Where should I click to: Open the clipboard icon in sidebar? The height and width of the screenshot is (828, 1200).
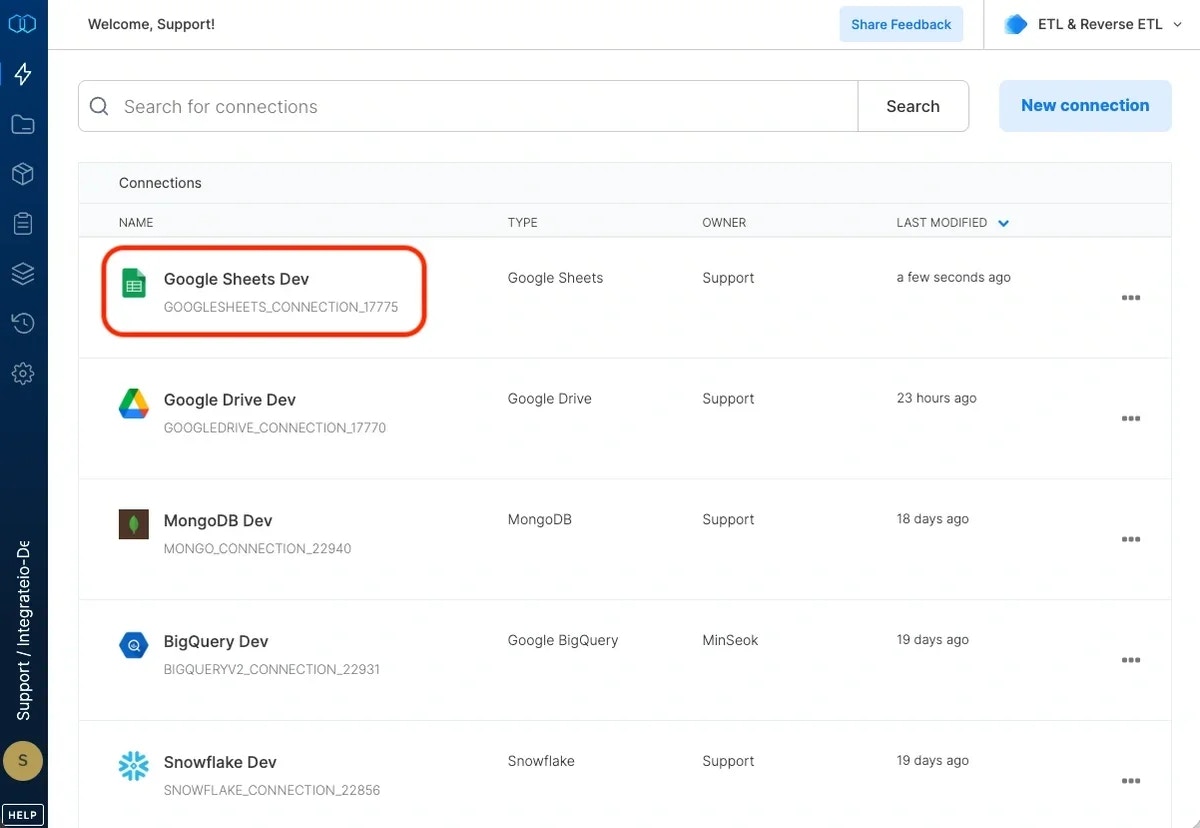click(23, 223)
